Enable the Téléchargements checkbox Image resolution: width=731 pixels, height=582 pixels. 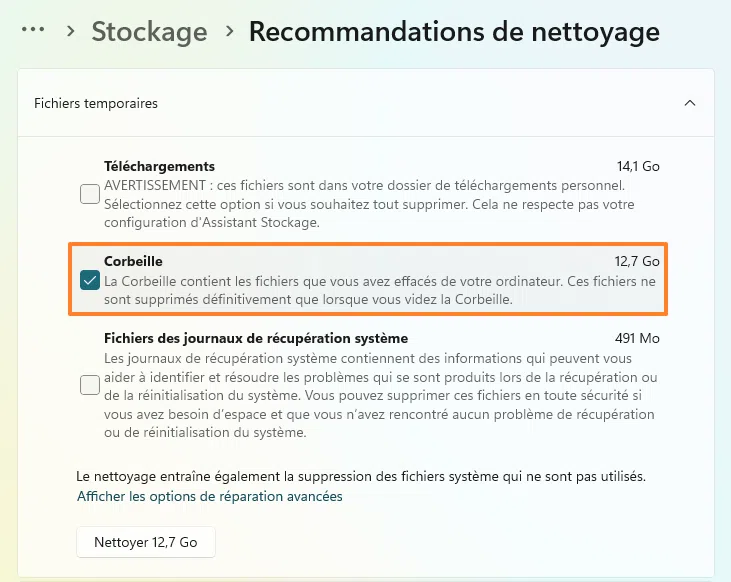90,194
